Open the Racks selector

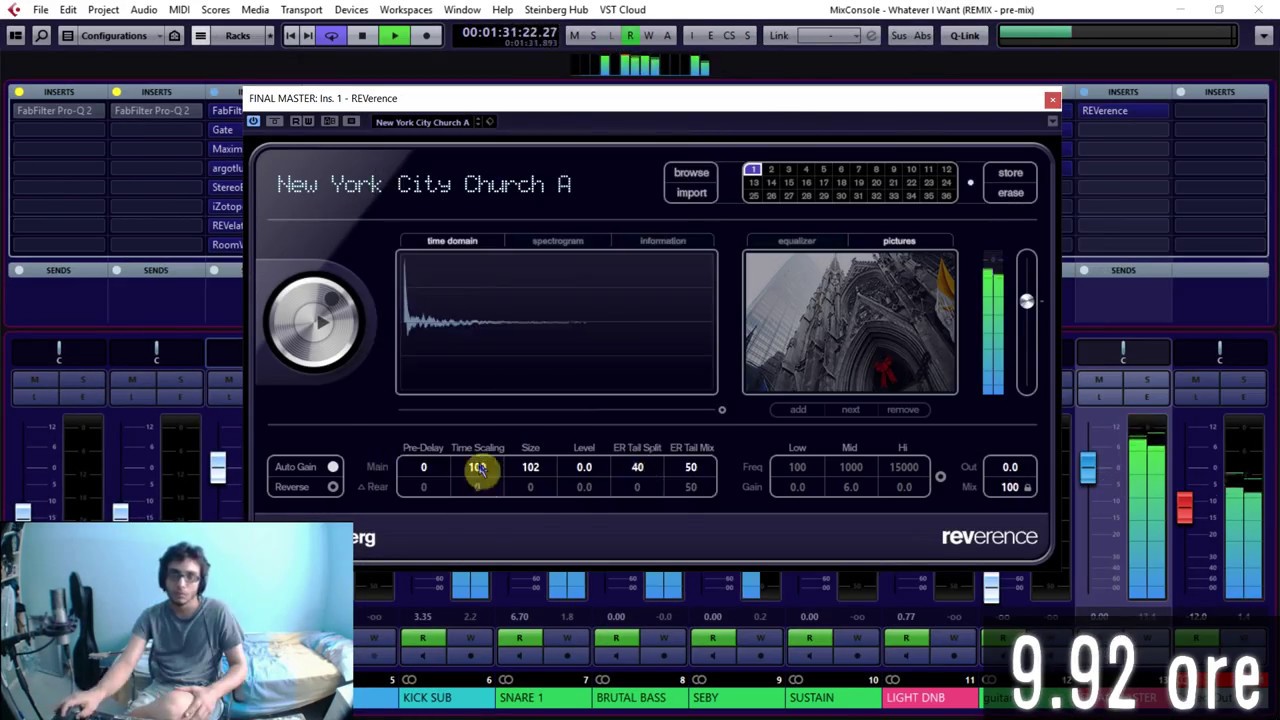tap(238, 36)
